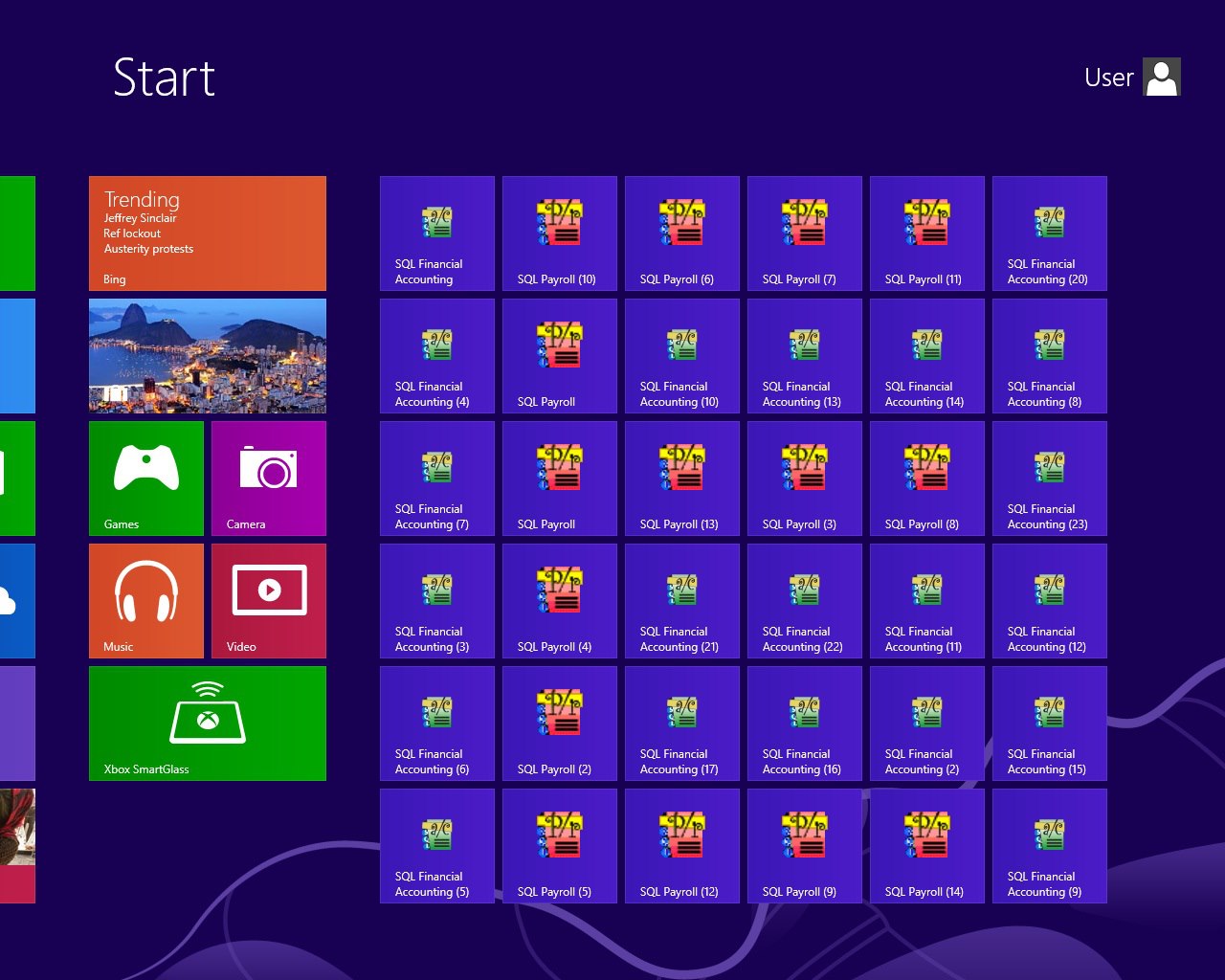Viewport: 1225px width, 980px height.
Task: Launch SQL Financial Accounting (8) tile
Action: (1050, 356)
